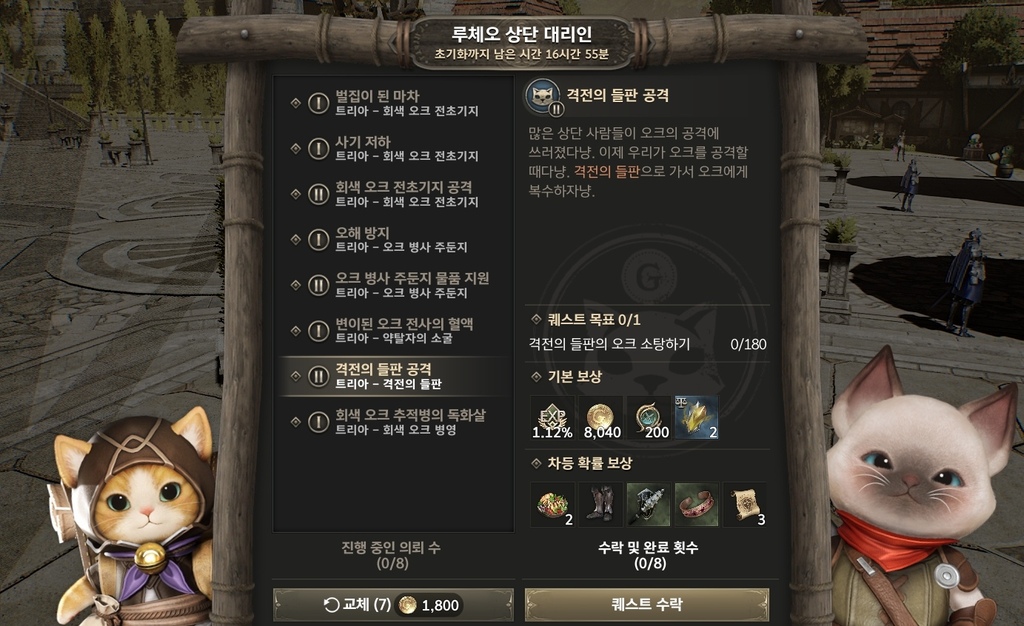Viewport: 1024px width, 626px height.
Task: Click the golden crystal reward icon
Action: click(697, 418)
